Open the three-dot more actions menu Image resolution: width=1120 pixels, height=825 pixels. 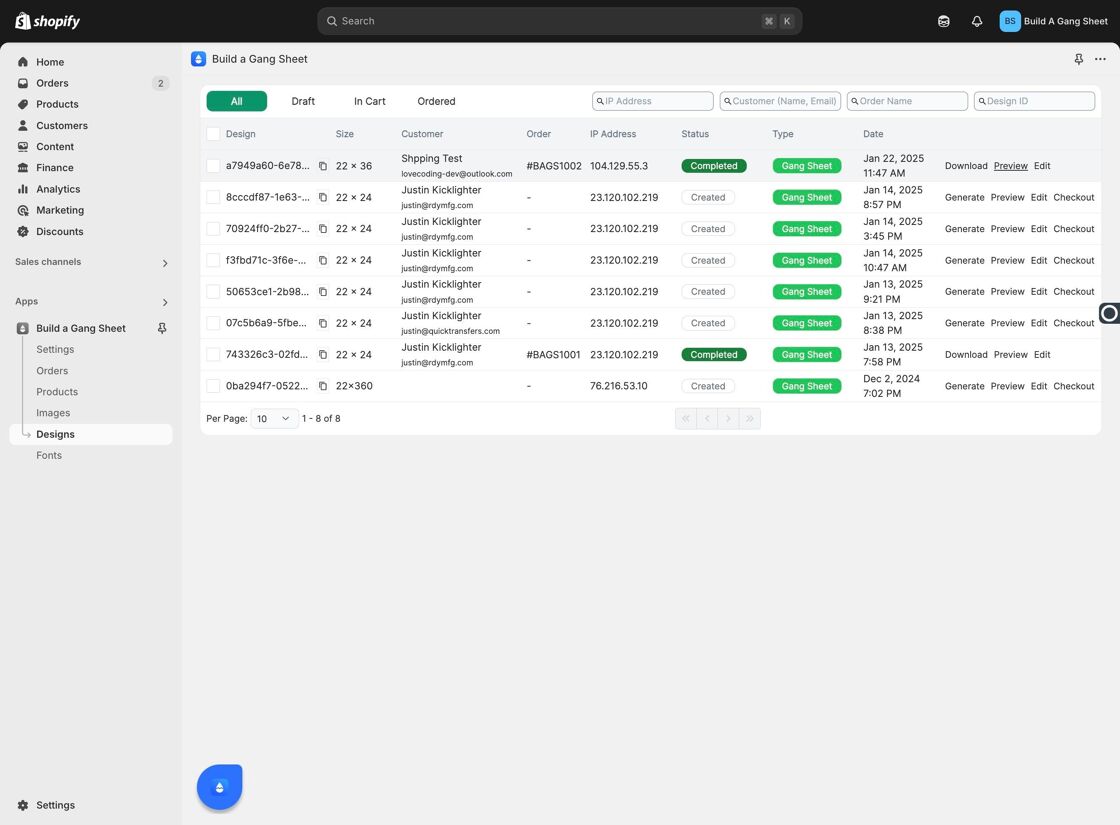1100,59
